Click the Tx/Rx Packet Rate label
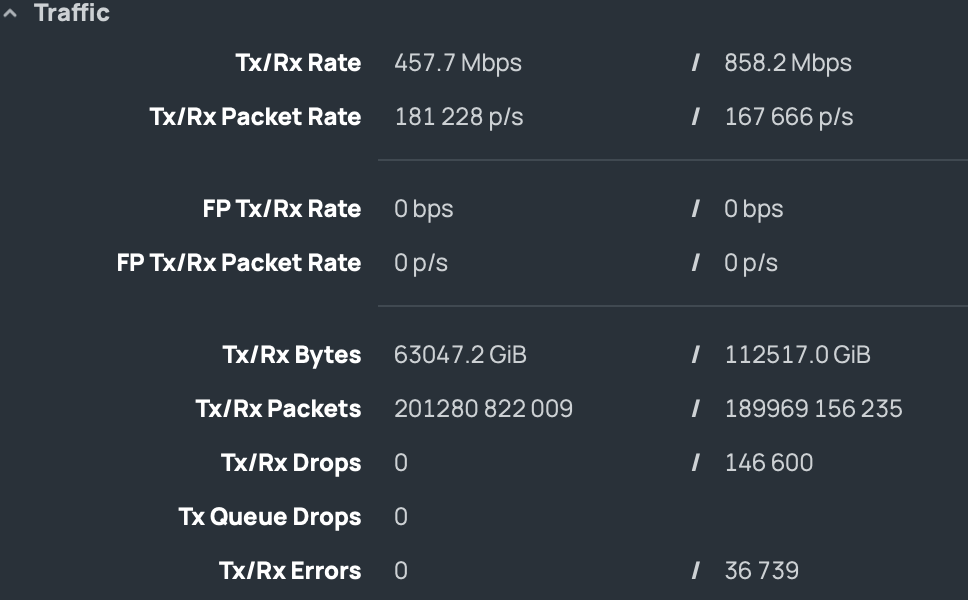The height and width of the screenshot is (600, 968). coord(256,117)
